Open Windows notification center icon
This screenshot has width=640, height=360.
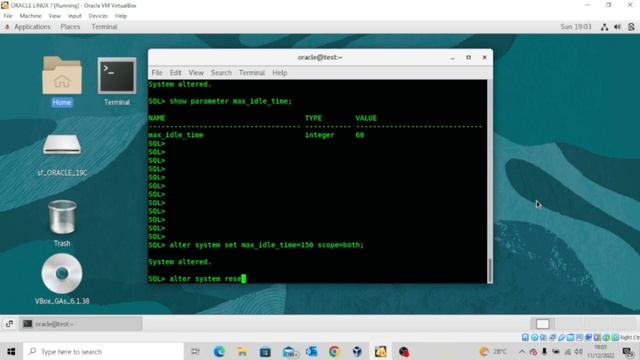628,351
